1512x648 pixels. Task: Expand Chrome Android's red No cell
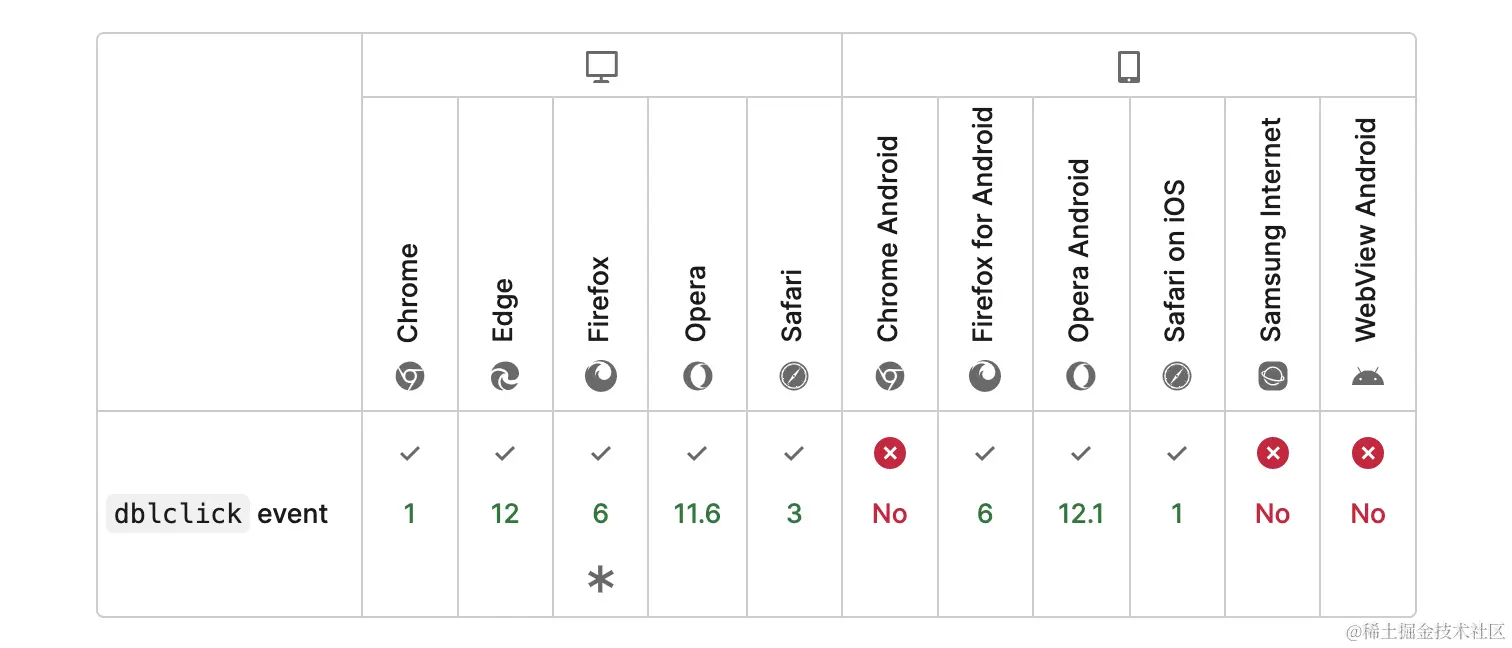coord(889,514)
